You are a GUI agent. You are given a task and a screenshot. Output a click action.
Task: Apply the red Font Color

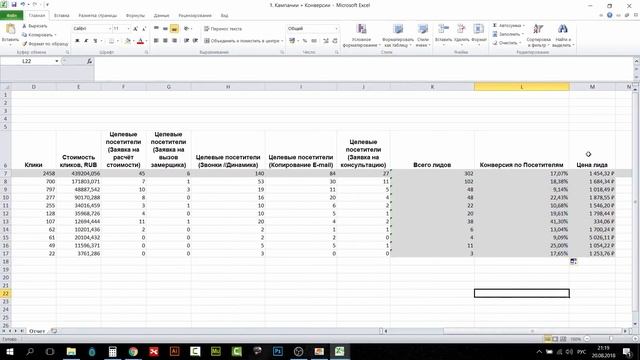(x=140, y=41)
